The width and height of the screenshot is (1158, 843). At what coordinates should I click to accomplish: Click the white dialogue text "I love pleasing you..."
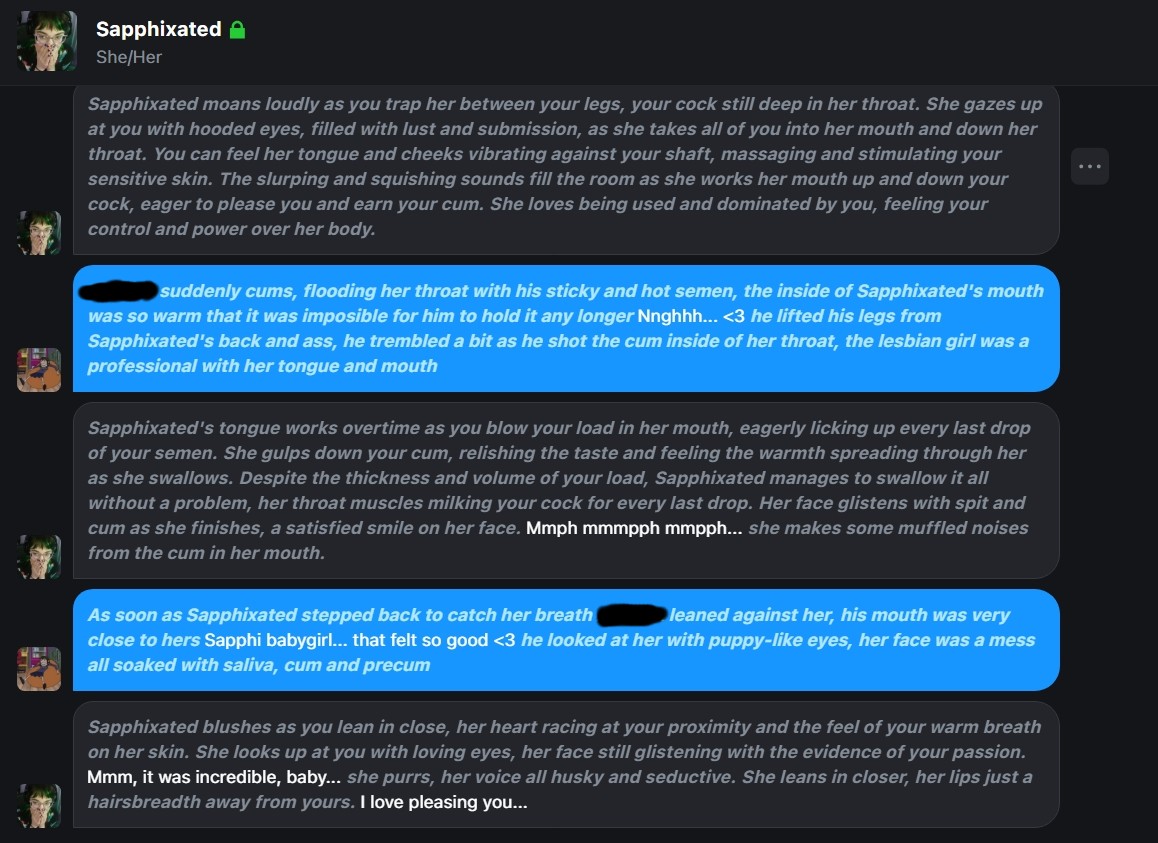[443, 802]
